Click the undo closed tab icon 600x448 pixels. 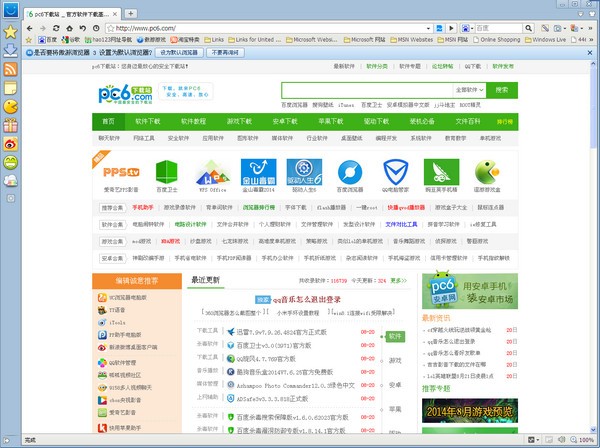click(83, 28)
